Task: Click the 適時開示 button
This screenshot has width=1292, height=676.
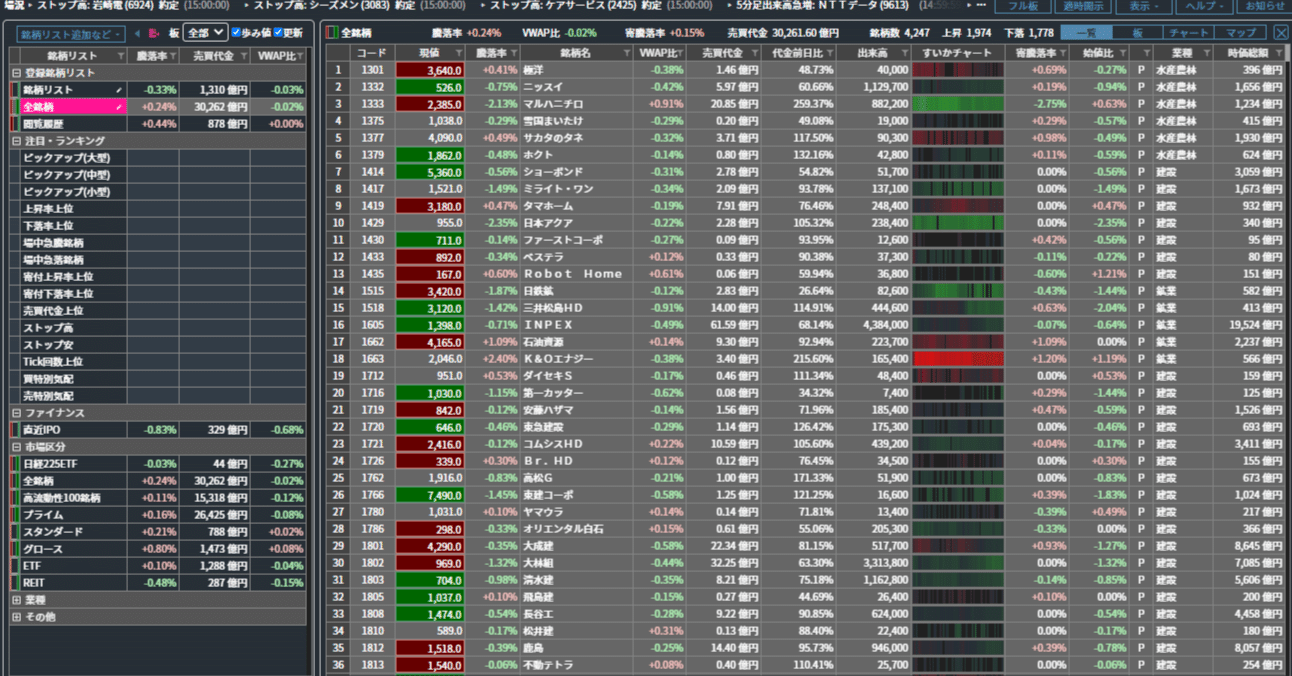Action: tap(1084, 6)
